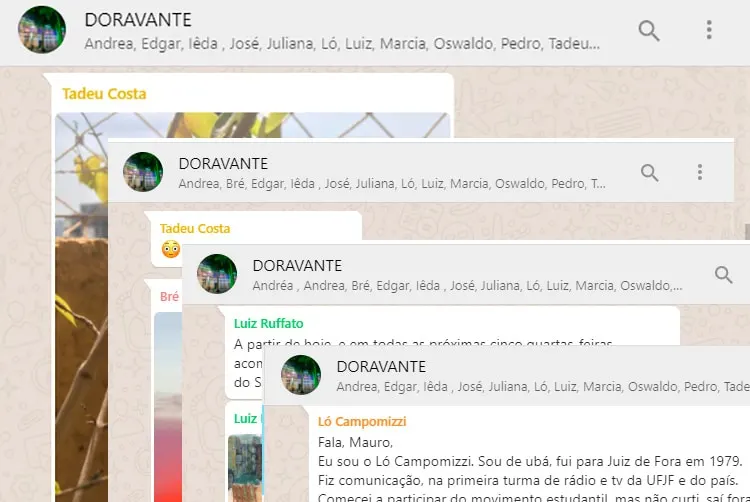The image size is (750, 502).
Task: Click sender name Tadeu Costa above the photo
Action: pyautogui.click(x=104, y=94)
